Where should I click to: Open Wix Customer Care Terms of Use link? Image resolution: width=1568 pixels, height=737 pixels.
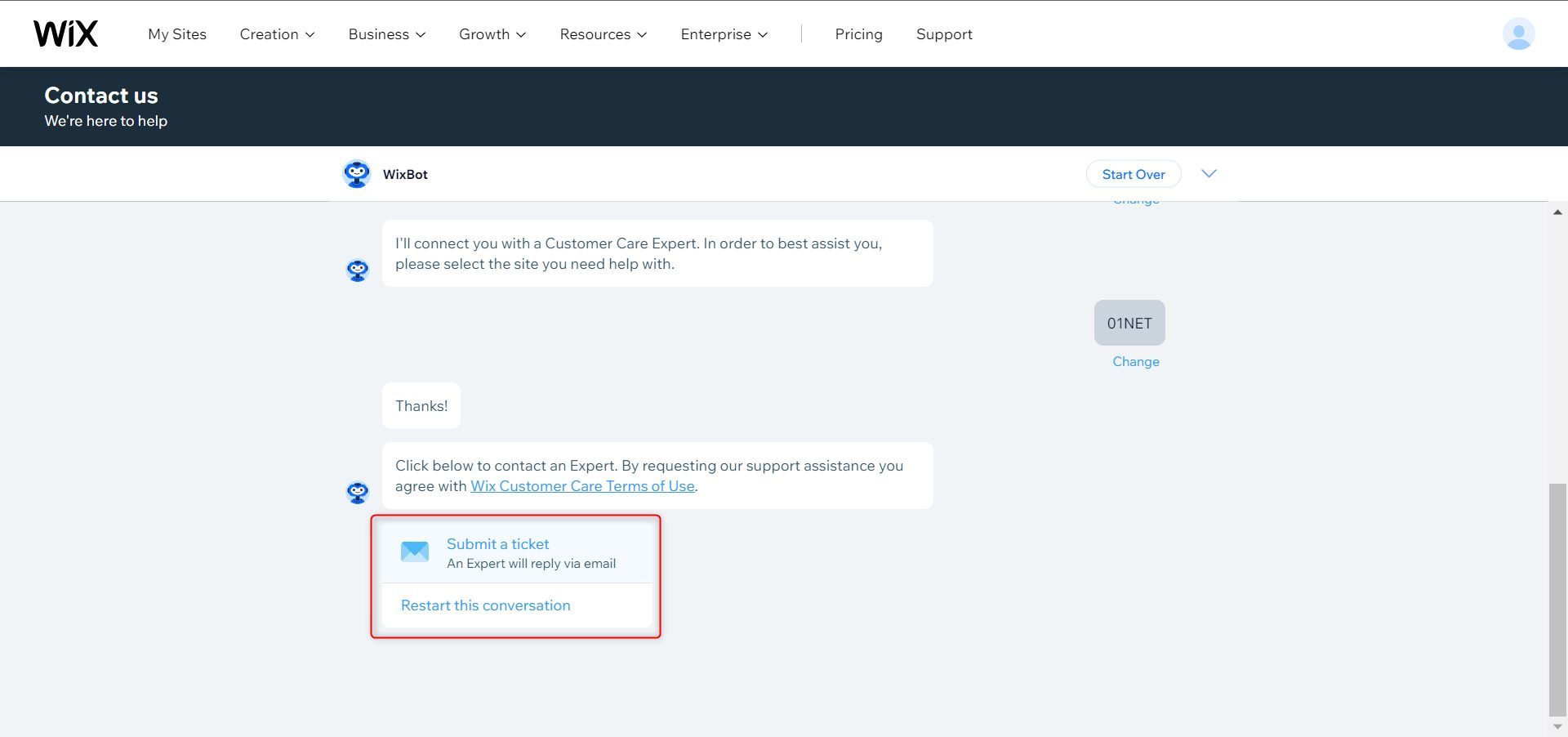[582, 486]
